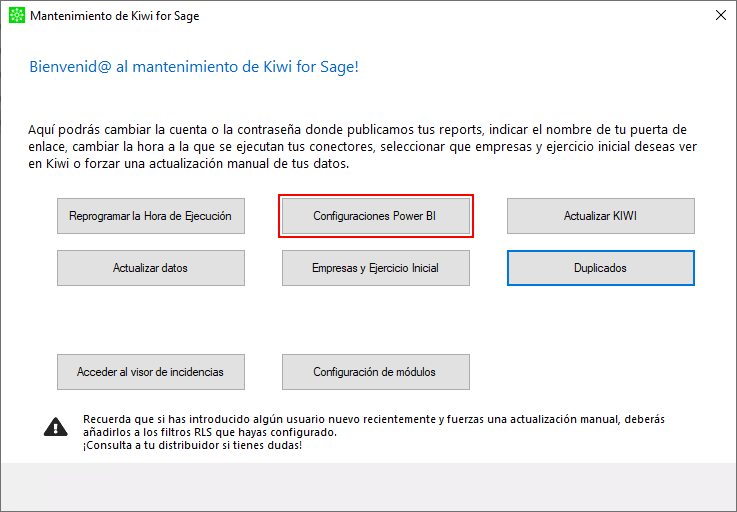
Task: Access Acceder al visor de incidencias
Action: click(151, 372)
